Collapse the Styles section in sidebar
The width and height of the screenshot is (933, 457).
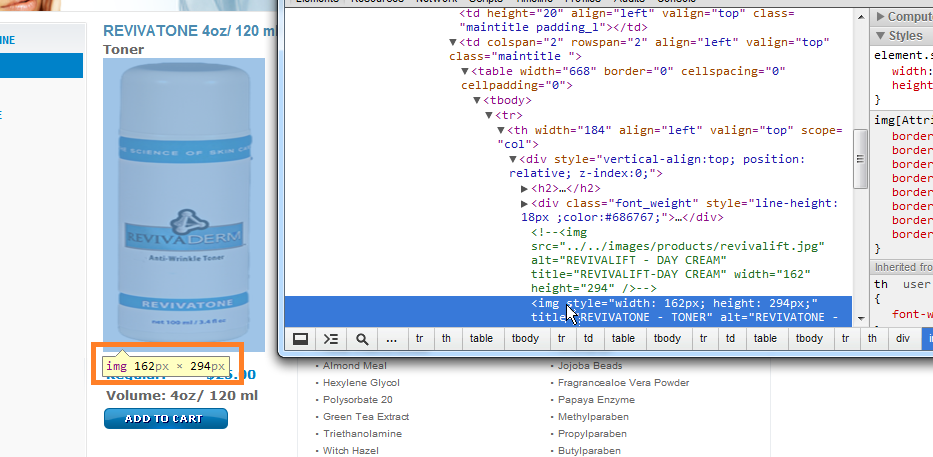coord(881,36)
